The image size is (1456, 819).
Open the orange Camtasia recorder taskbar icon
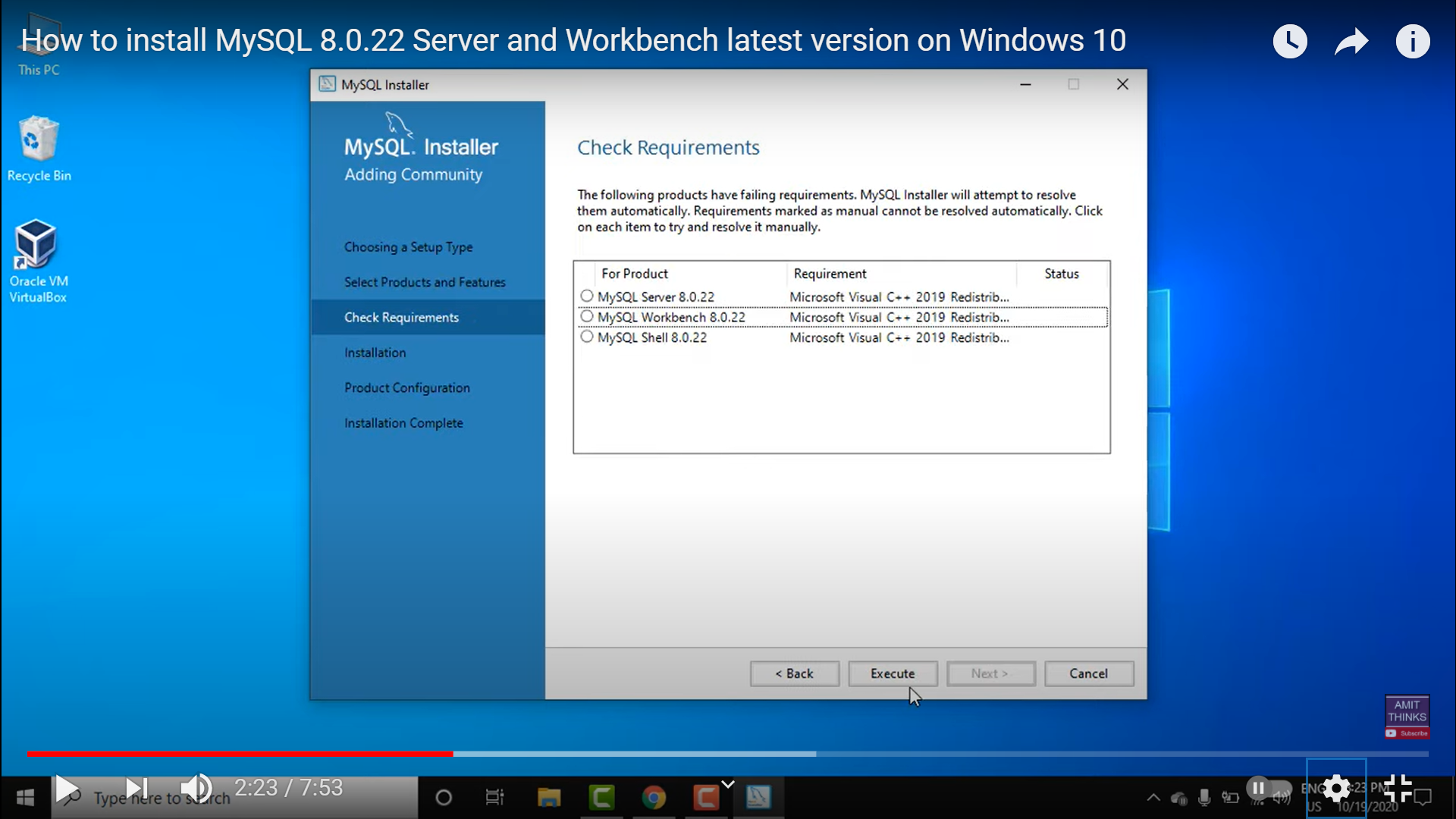(705, 797)
